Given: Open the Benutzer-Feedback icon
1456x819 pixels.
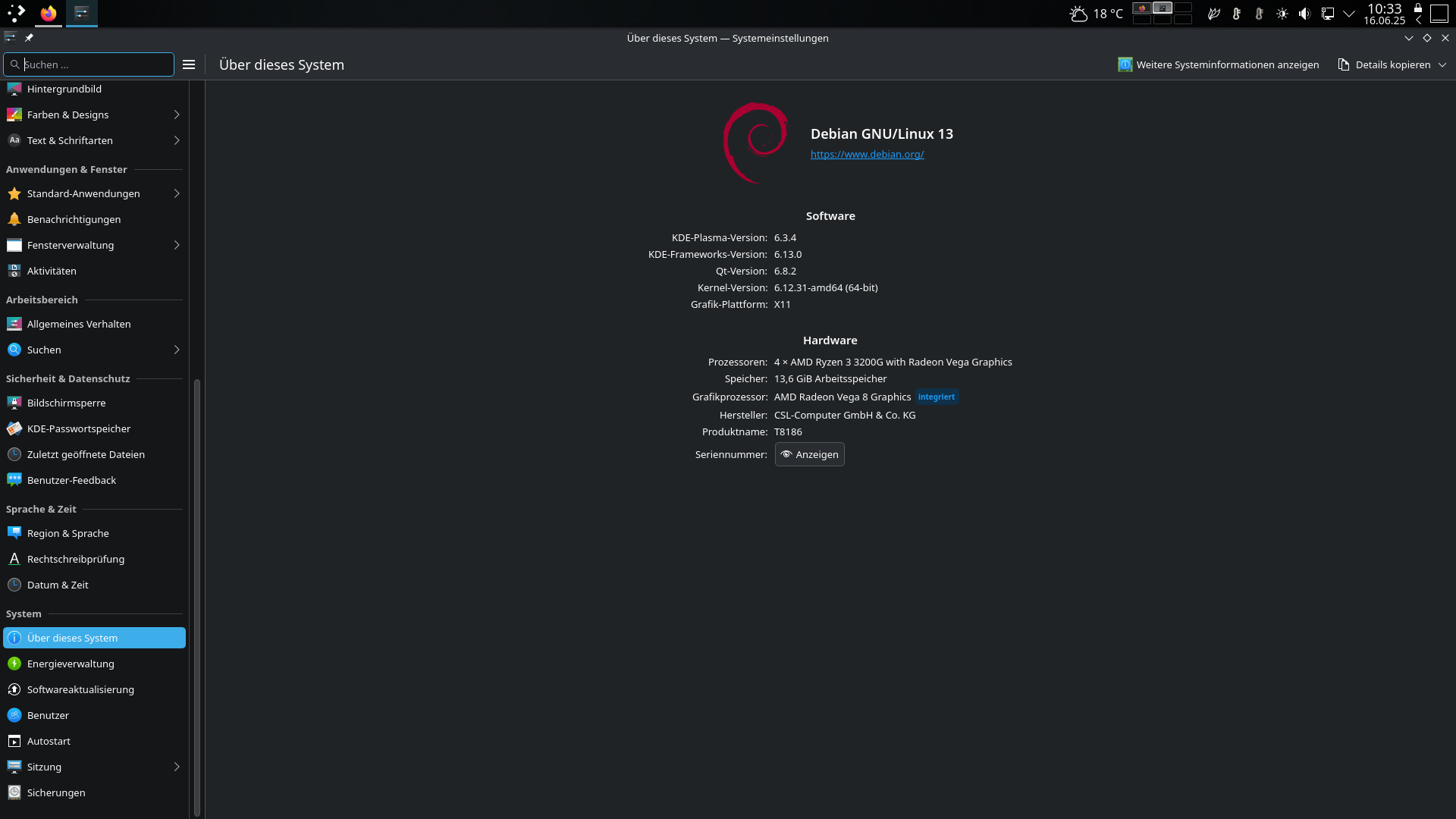Looking at the screenshot, I should (x=14, y=480).
